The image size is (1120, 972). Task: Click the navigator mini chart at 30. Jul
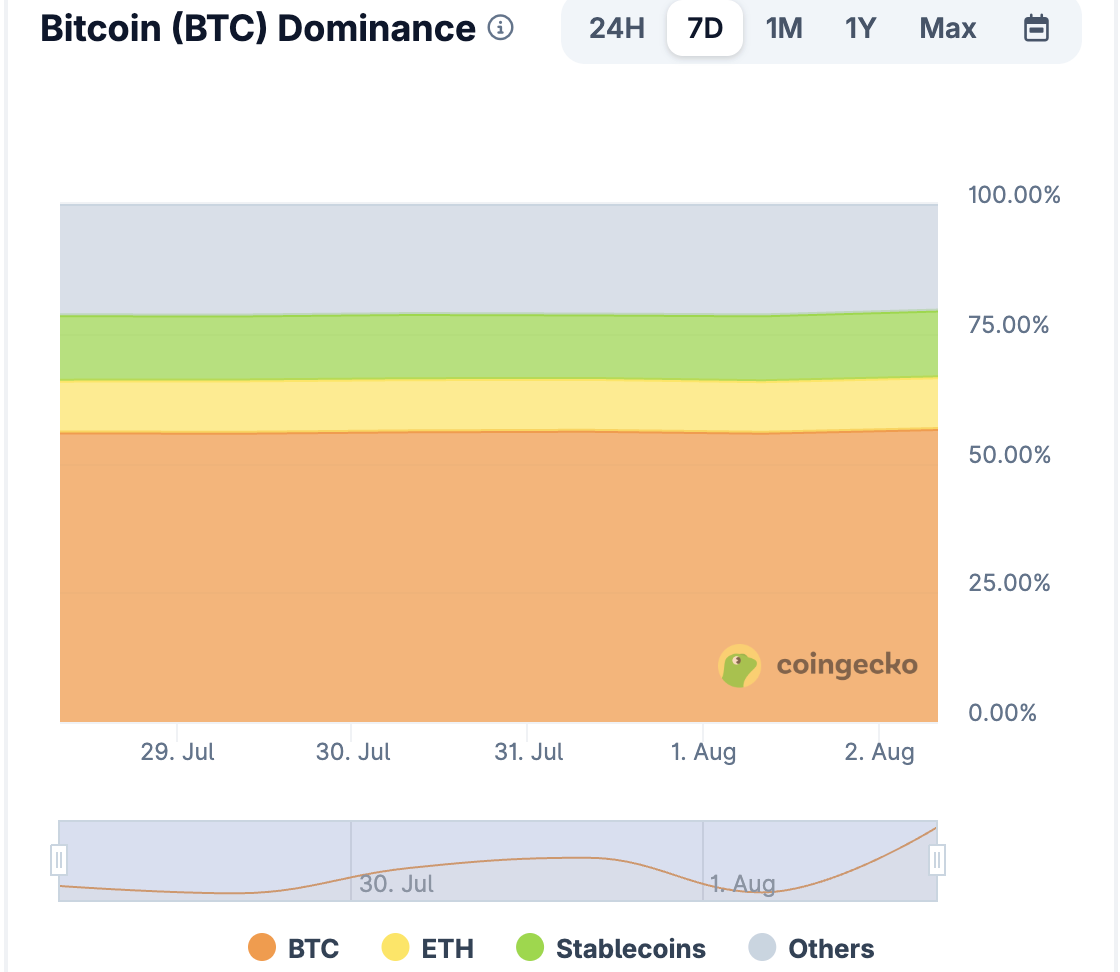pos(396,883)
